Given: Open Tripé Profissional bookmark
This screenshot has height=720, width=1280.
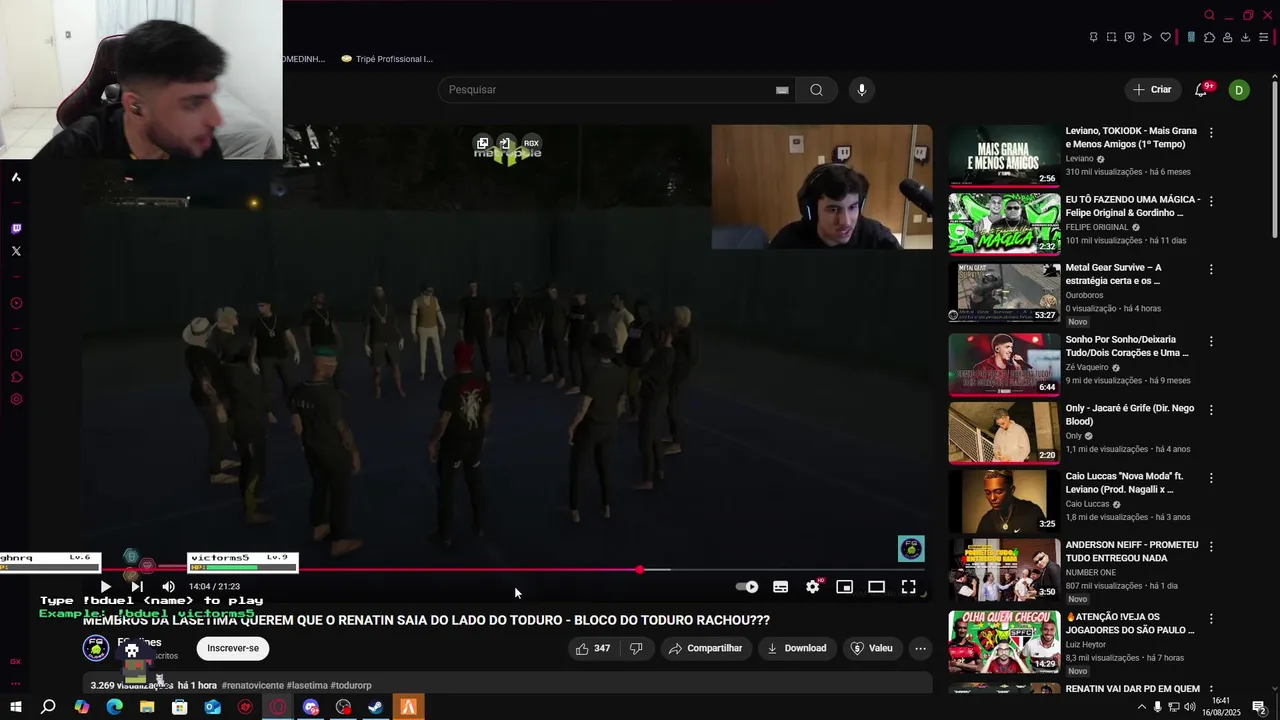Looking at the screenshot, I should [387, 59].
